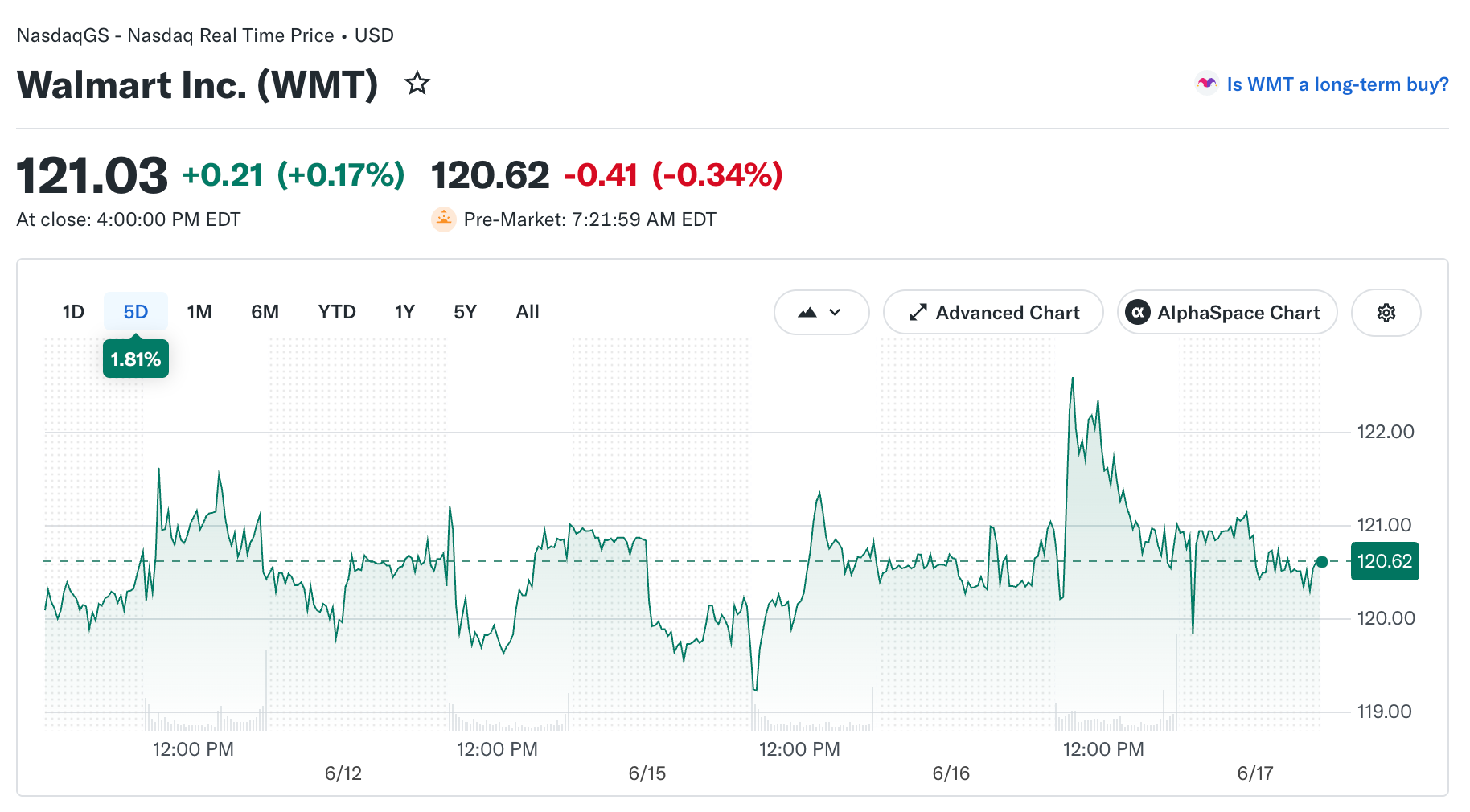
Task: Open chart settings gear icon
Action: pyautogui.click(x=1386, y=313)
